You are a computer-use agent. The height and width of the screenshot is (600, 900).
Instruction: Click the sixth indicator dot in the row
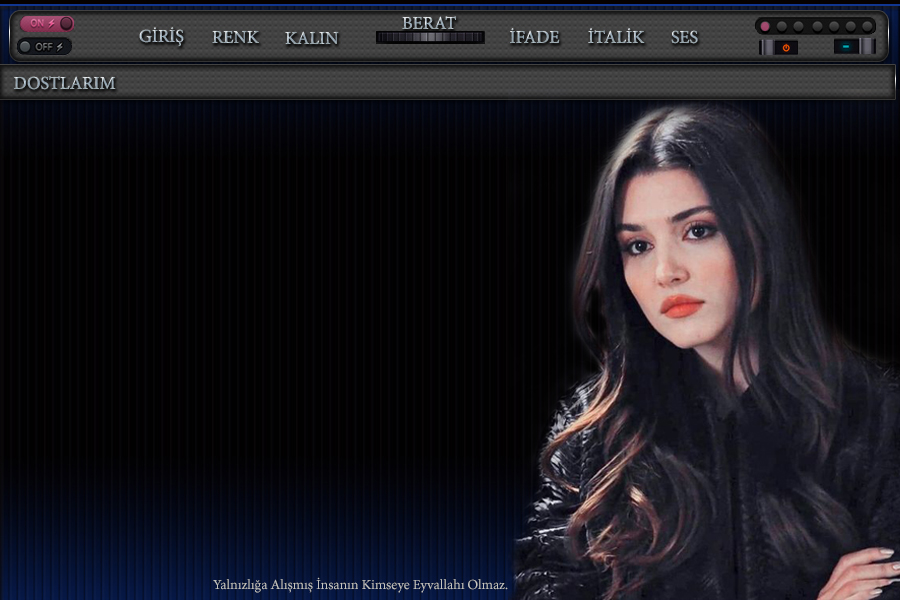click(851, 26)
